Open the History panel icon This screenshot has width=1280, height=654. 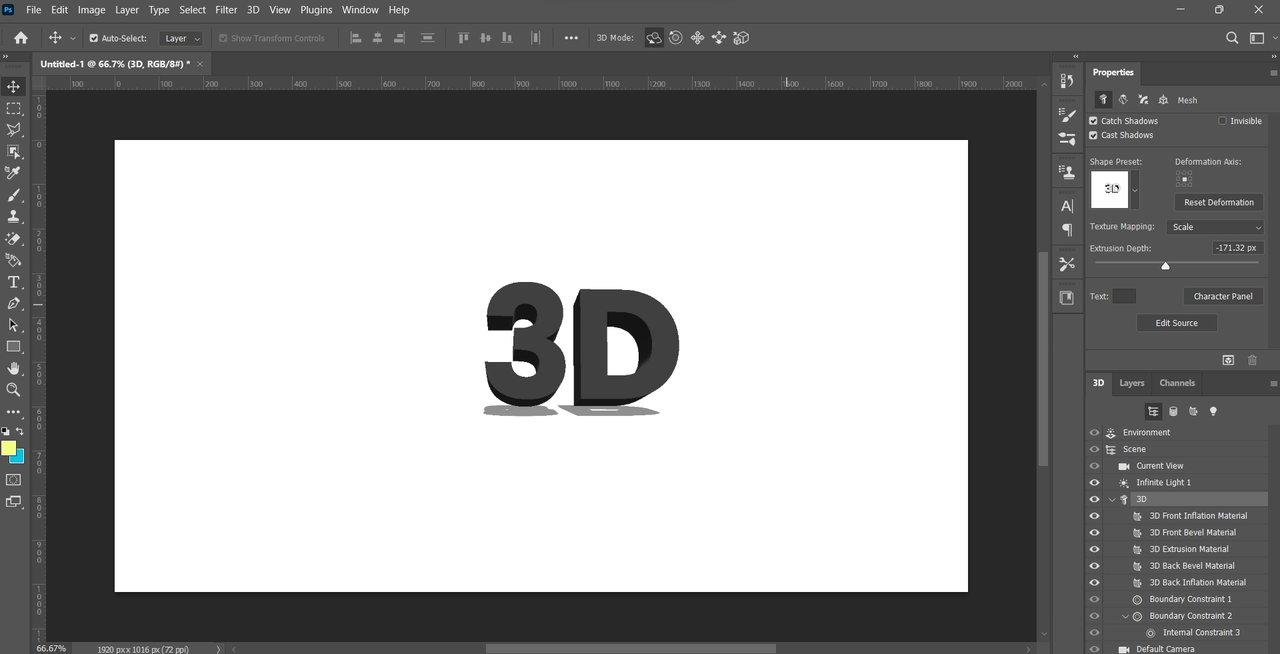click(x=1067, y=81)
